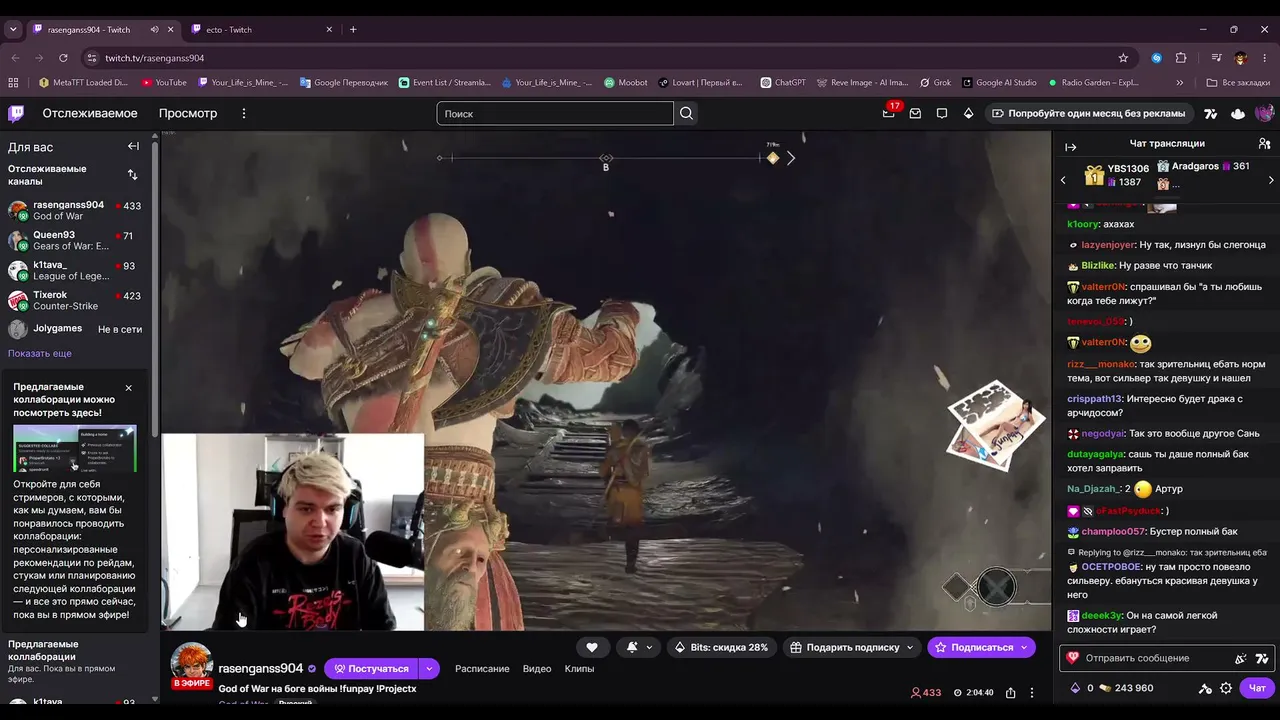
Task: Click the 7TV emote icon in chat input
Action: pos(1262,658)
